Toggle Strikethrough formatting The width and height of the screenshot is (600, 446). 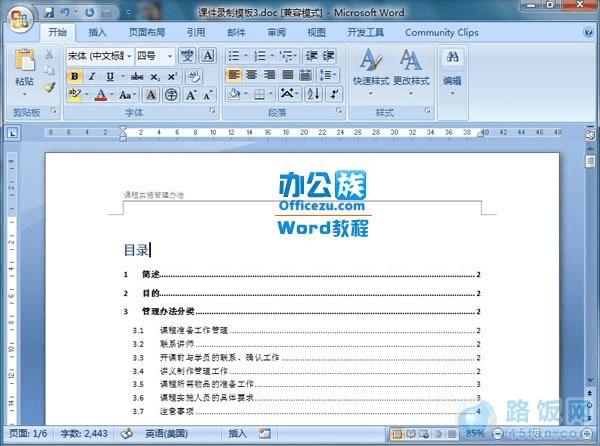click(137, 77)
